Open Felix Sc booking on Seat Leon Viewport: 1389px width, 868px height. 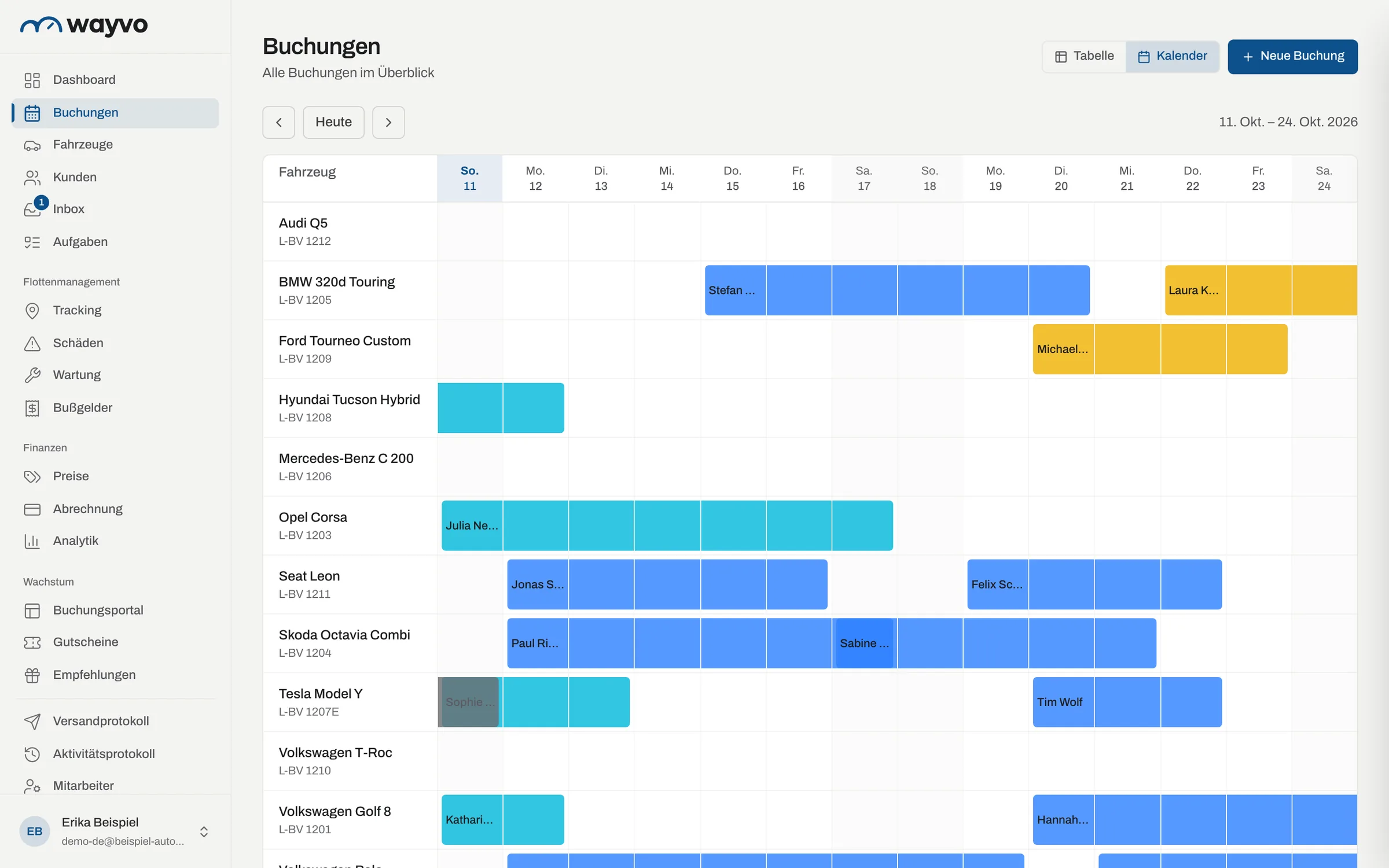[1094, 584]
